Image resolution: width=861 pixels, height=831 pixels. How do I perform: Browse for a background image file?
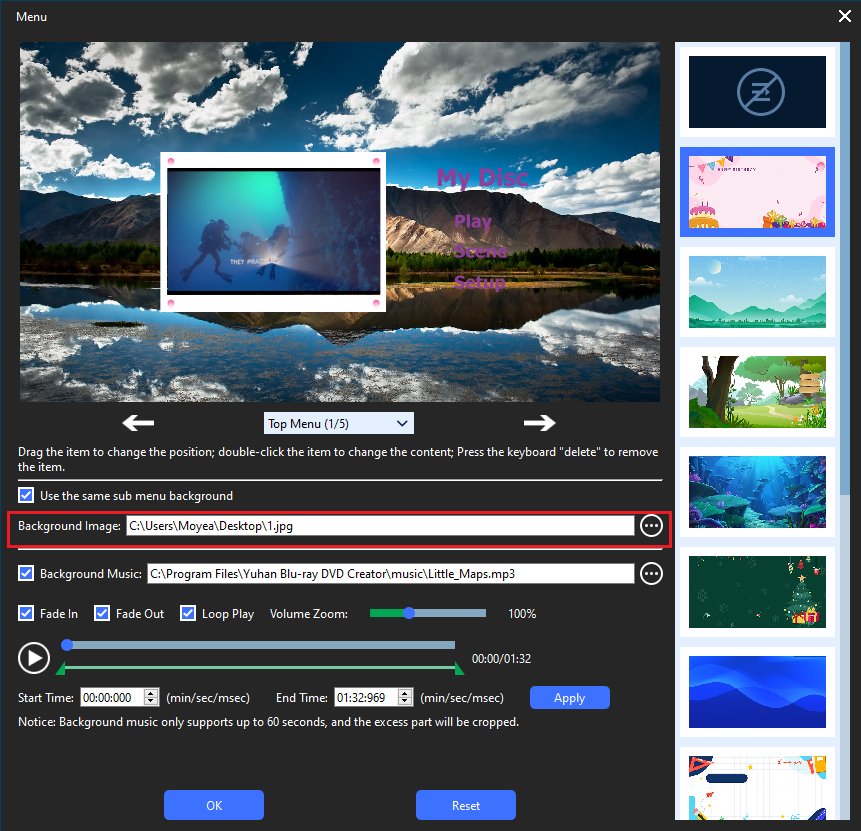click(x=652, y=526)
